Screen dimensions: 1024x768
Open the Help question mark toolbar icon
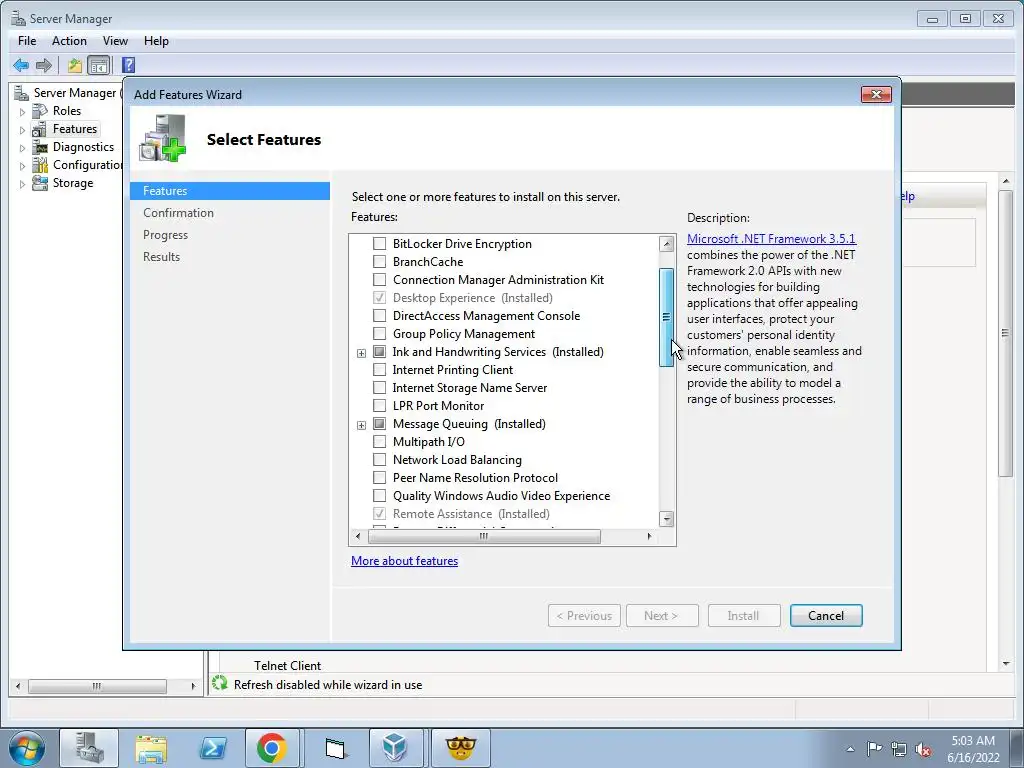pos(129,65)
